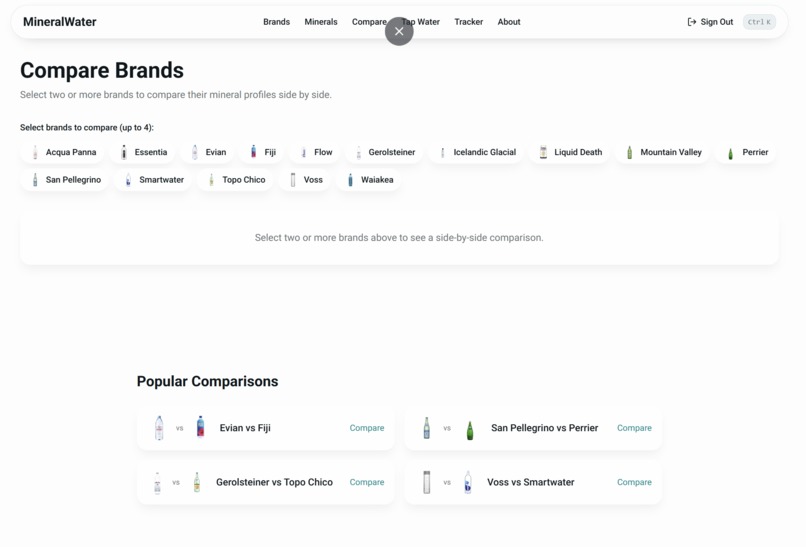Click the 'San Pellegrino vs Perrier' title
The height and width of the screenshot is (547, 806).
tap(544, 428)
